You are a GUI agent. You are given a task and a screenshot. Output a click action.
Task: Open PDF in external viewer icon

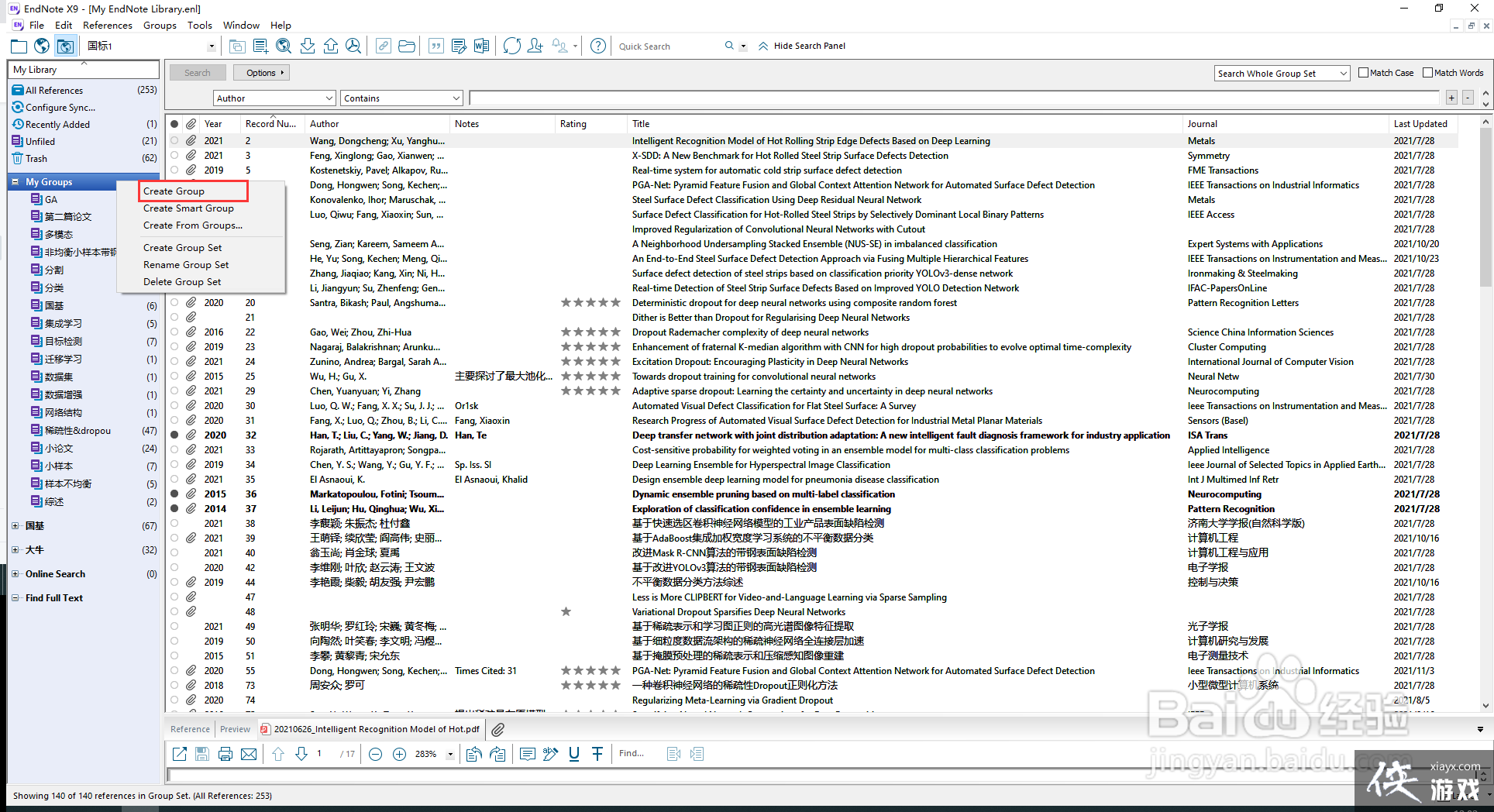coord(180,754)
